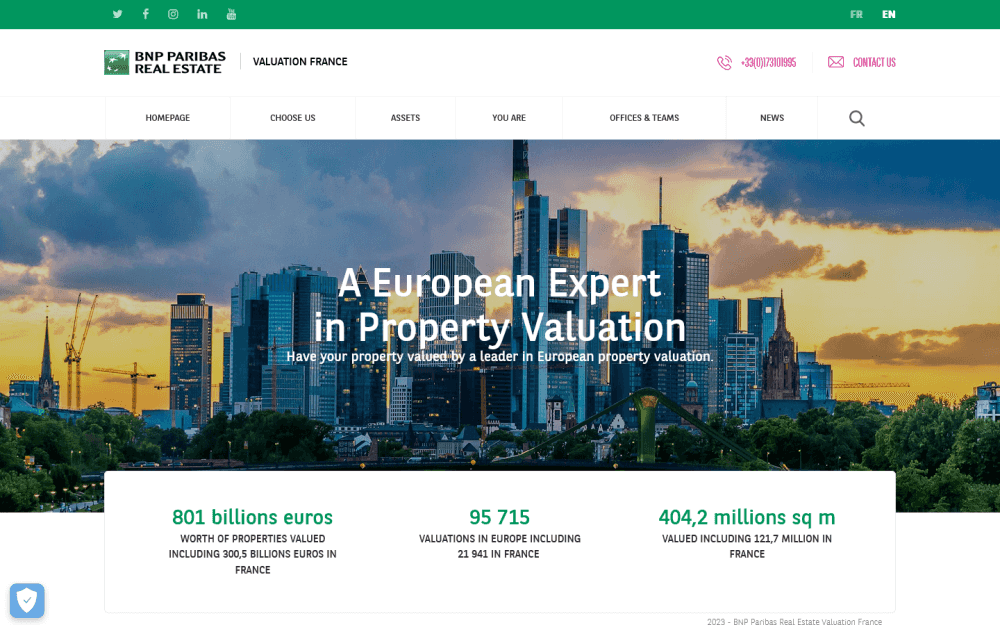Click the magnifying glass search icon
This screenshot has height=625, width=1000.
[857, 118]
